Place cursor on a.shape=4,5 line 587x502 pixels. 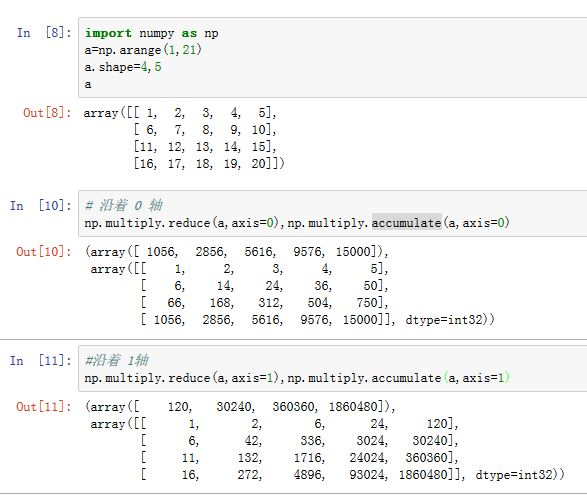(123, 67)
